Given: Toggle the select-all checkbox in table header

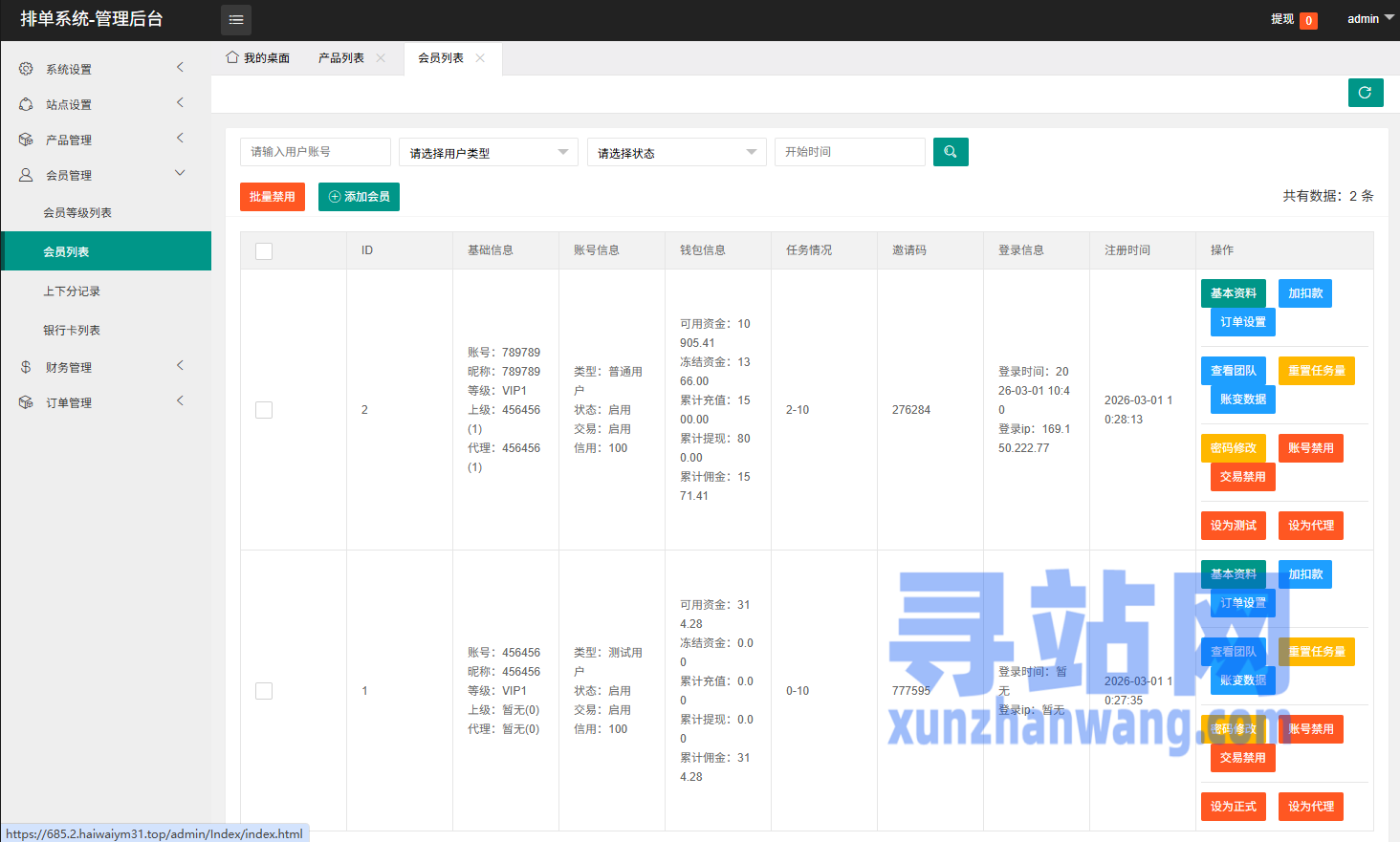Looking at the screenshot, I should 264,250.
